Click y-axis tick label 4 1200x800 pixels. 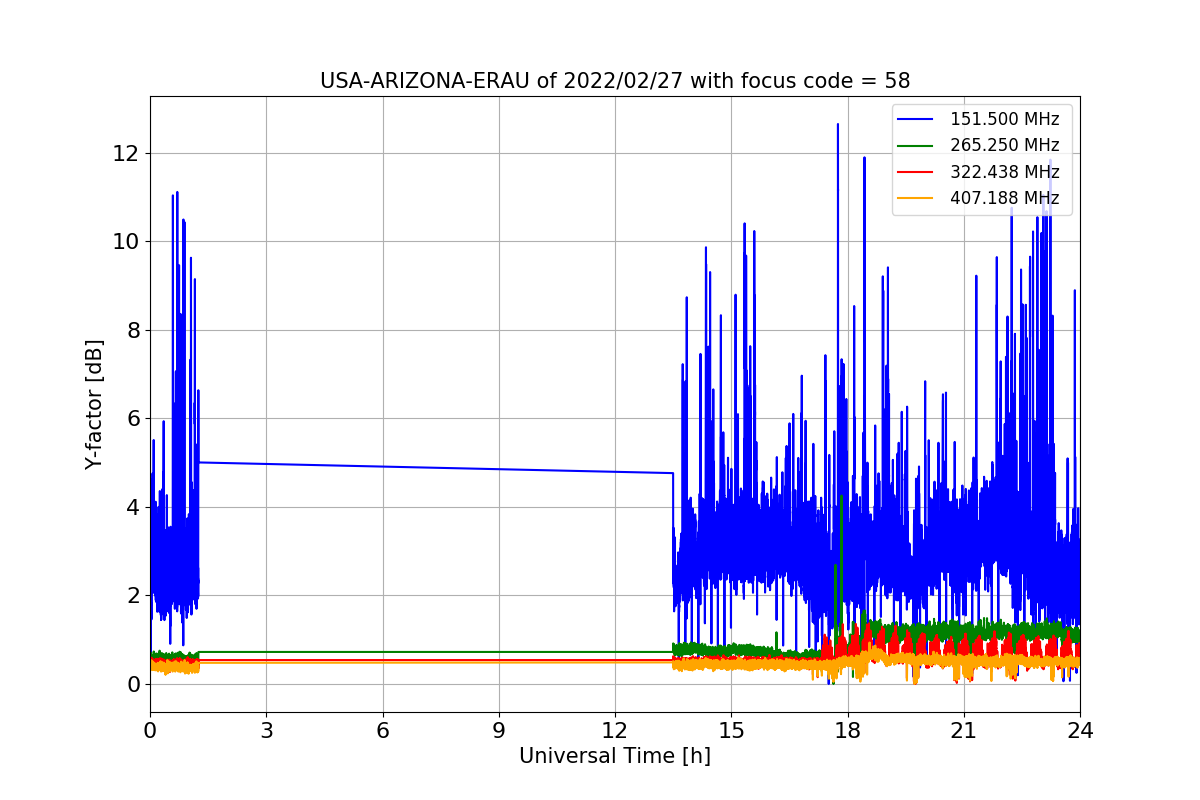coord(132,507)
